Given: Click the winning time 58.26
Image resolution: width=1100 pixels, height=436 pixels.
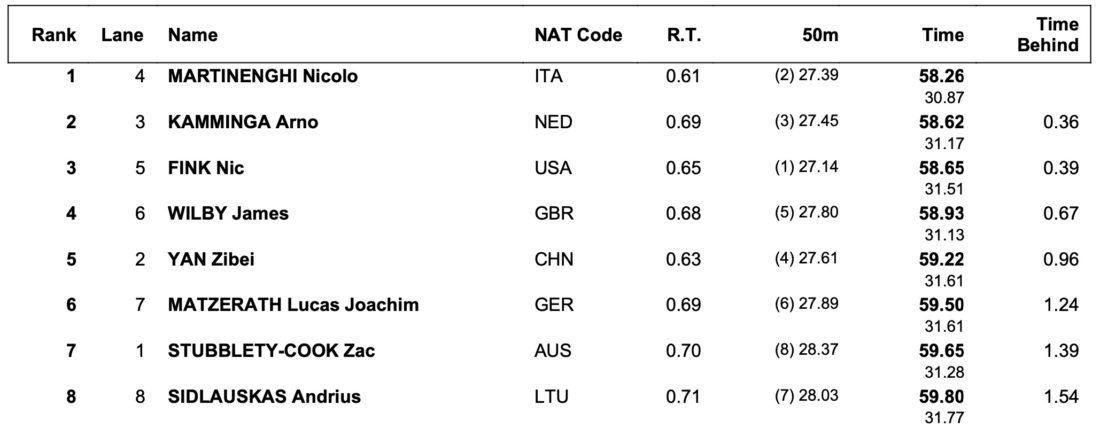Looking at the screenshot, I should click(x=941, y=77).
